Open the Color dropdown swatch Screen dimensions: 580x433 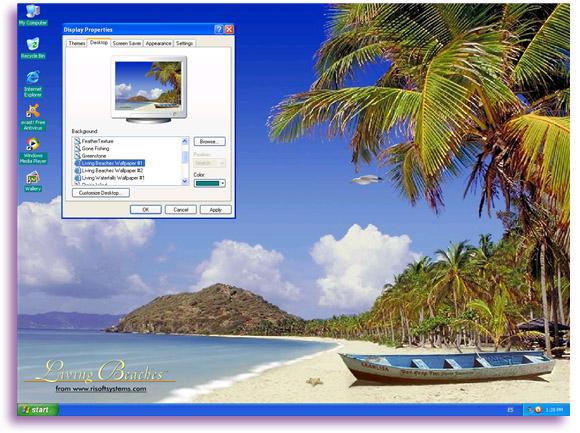tap(209, 183)
